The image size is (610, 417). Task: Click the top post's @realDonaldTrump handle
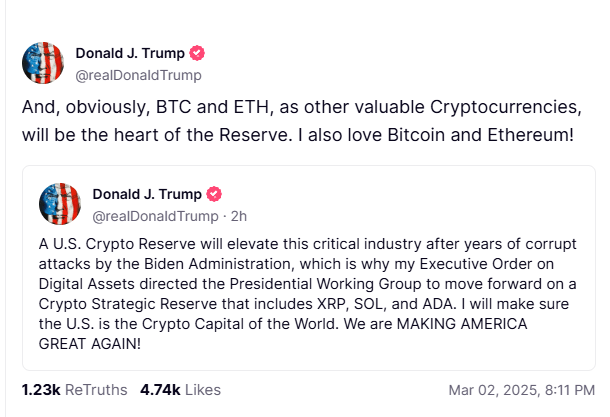click(138, 74)
